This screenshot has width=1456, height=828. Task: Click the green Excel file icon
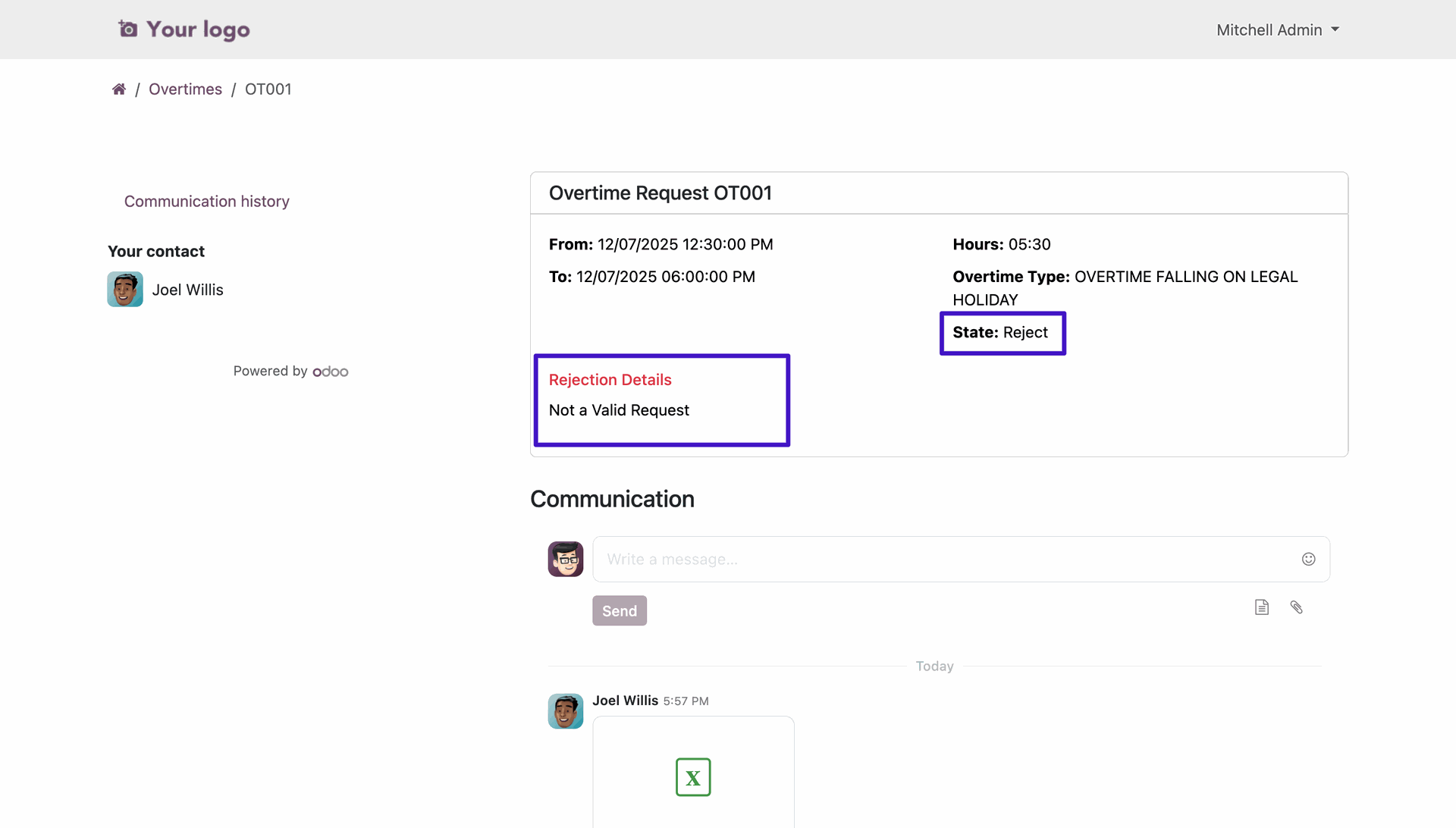point(692,777)
